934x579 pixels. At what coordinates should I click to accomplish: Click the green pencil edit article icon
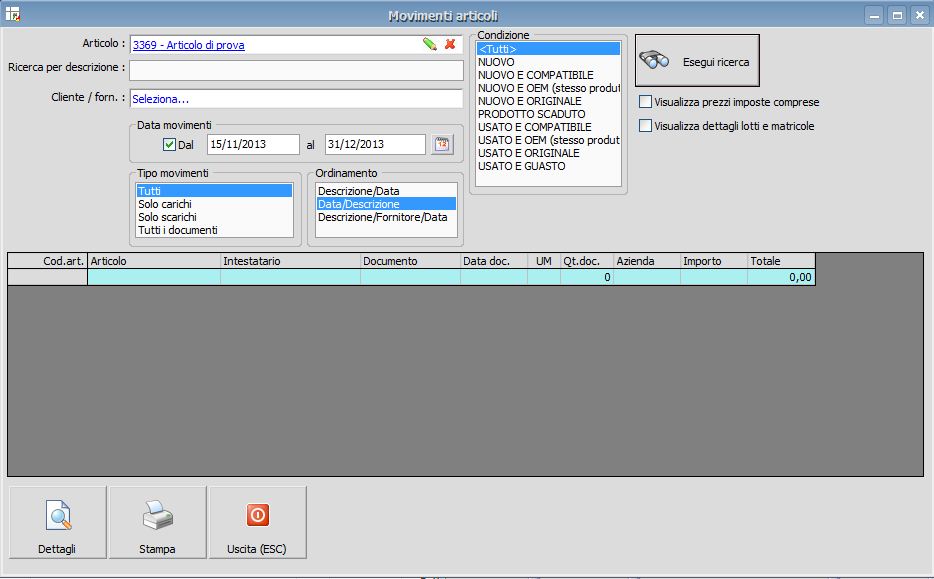(429, 44)
